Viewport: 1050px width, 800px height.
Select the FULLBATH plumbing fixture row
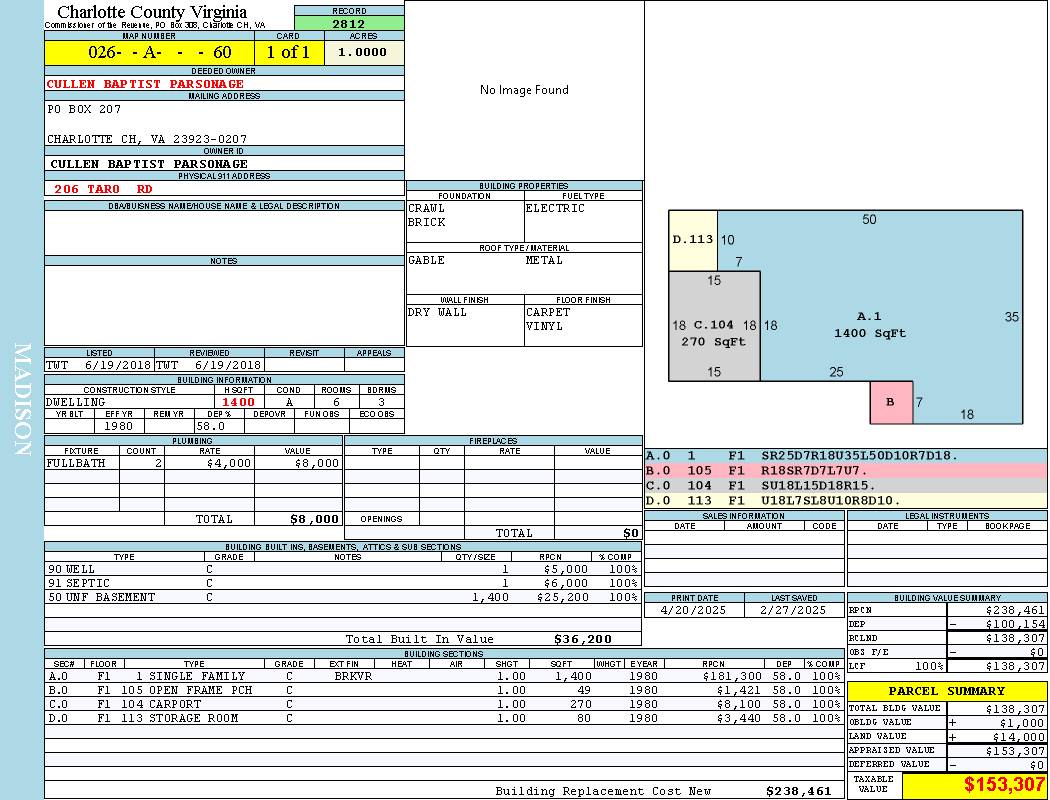[x=193, y=464]
